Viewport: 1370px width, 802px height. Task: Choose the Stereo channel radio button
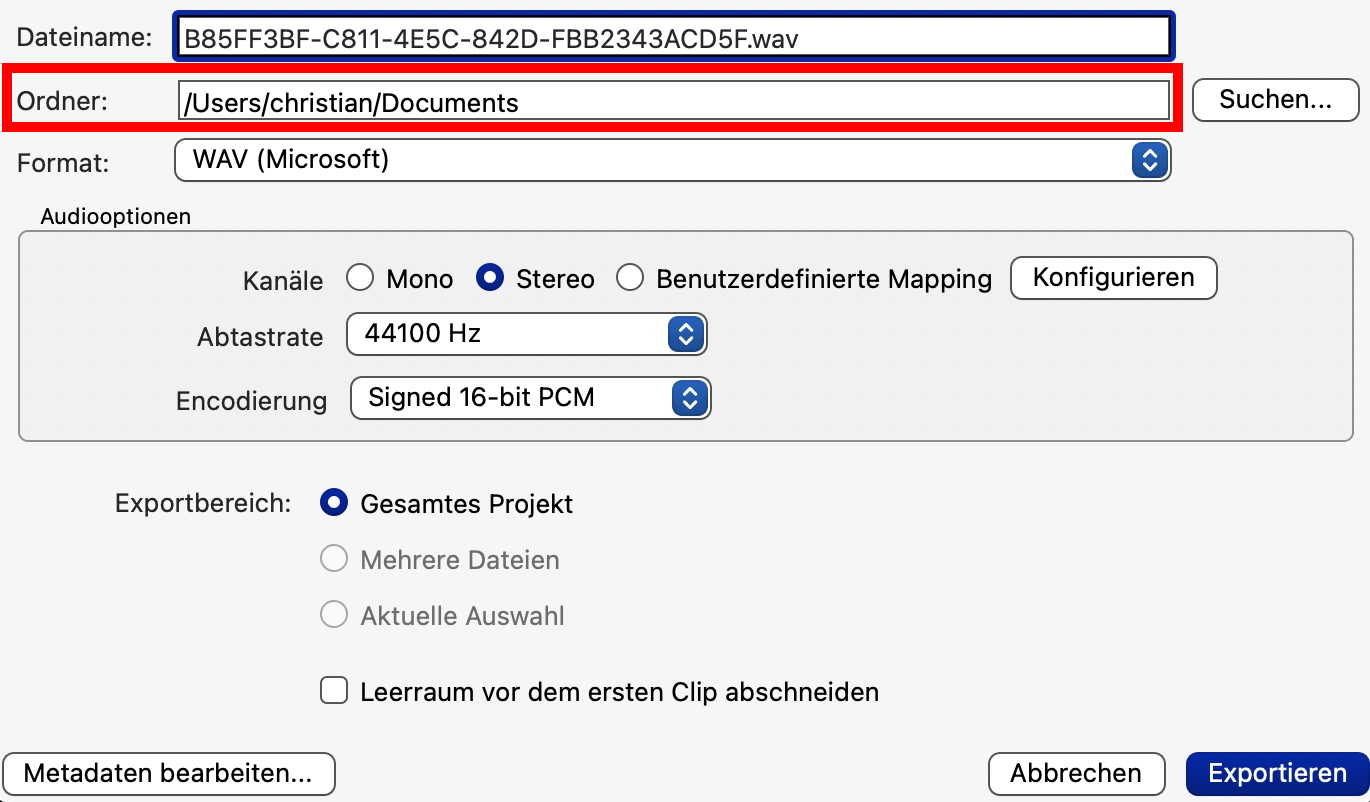pos(490,278)
